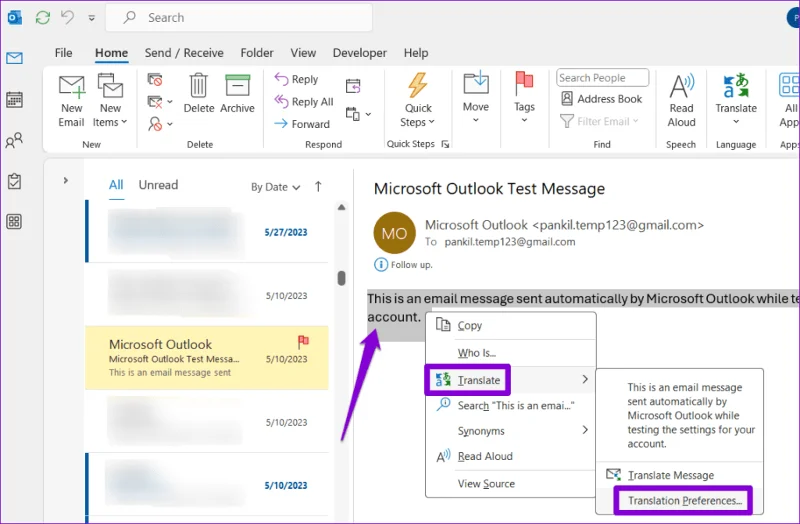The width and height of the screenshot is (800, 524).
Task: Open the Quick Steps lightning dropdown
Action: point(417,100)
